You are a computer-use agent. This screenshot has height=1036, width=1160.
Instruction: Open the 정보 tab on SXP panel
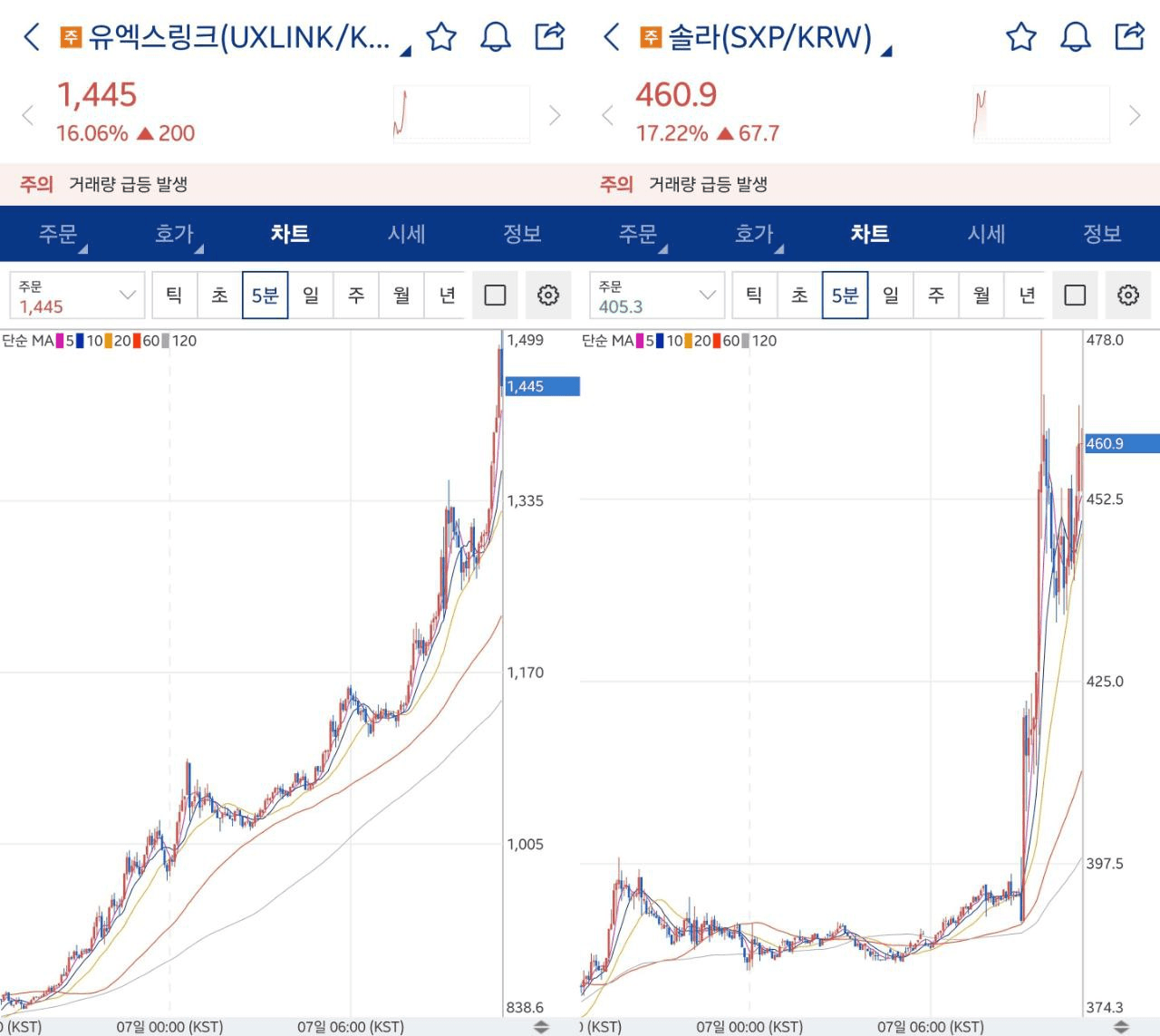click(x=1102, y=234)
